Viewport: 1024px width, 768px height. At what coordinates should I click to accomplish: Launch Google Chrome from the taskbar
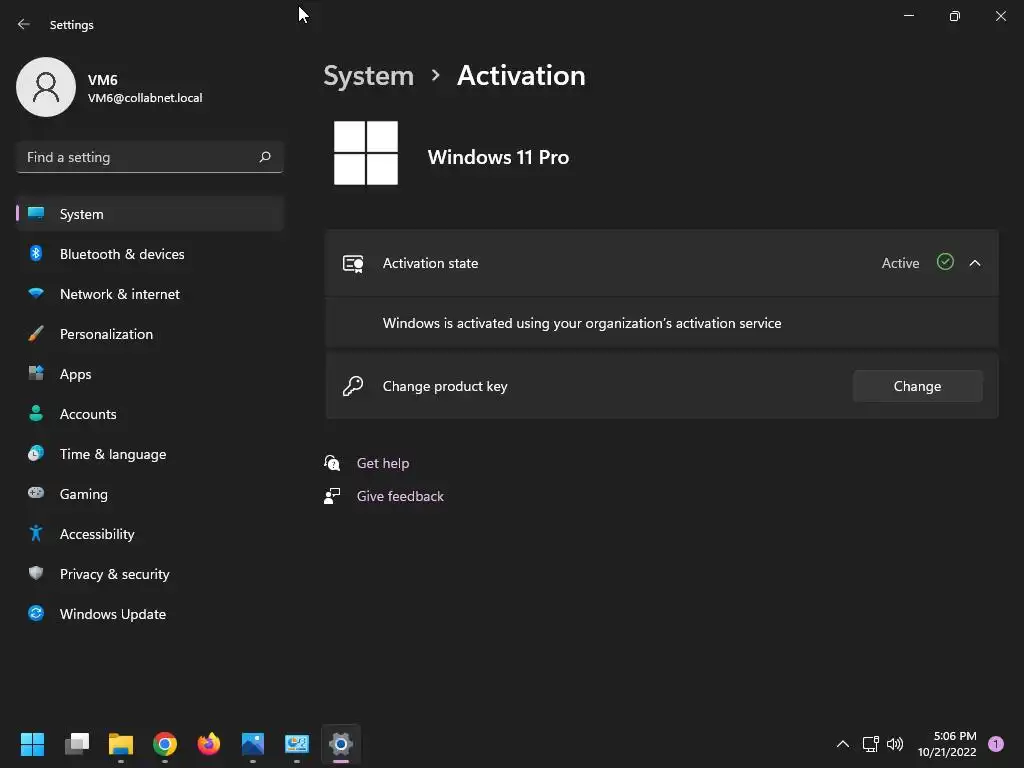[165, 744]
